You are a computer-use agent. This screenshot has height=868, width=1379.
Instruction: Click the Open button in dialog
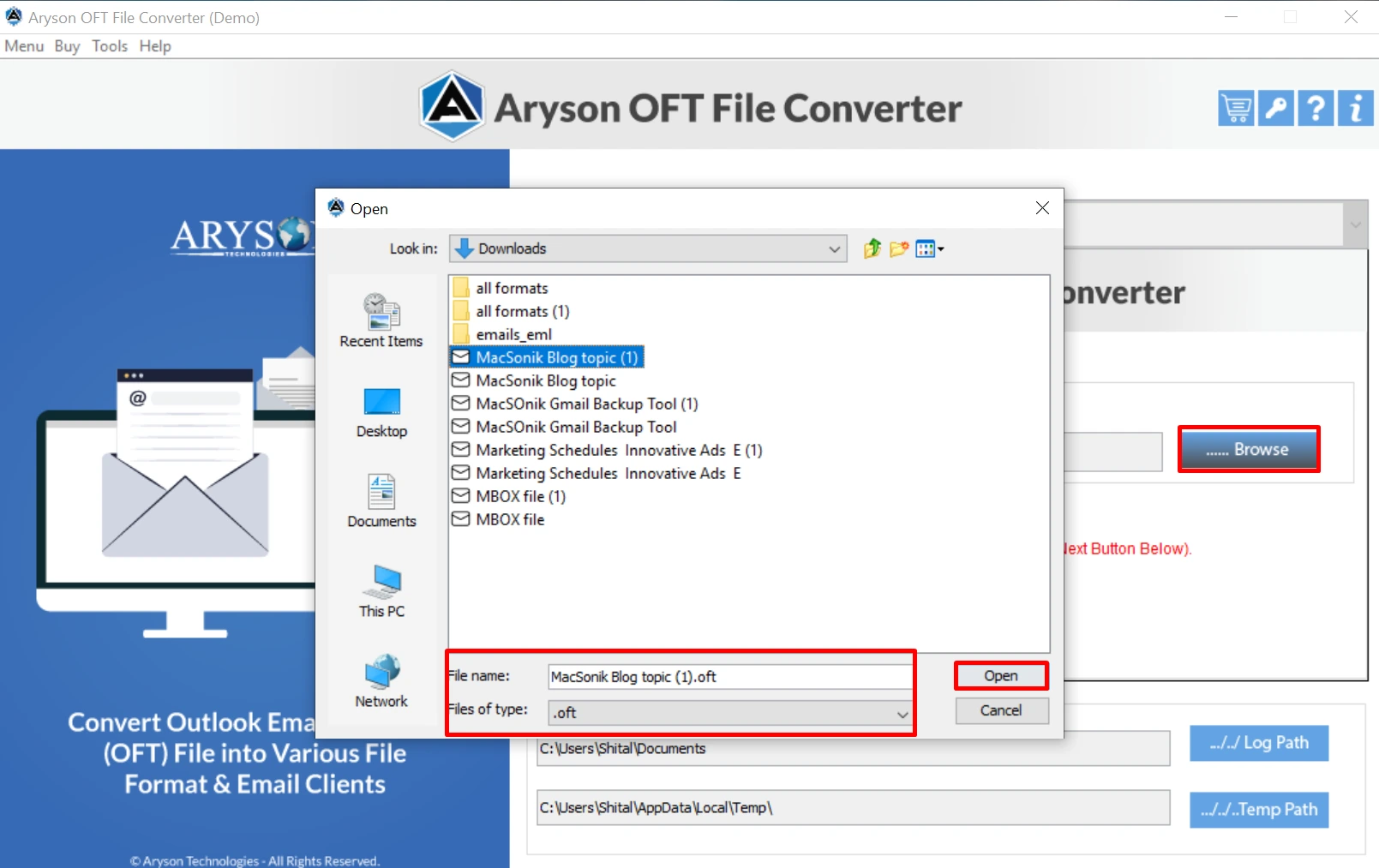pos(1001,676)
